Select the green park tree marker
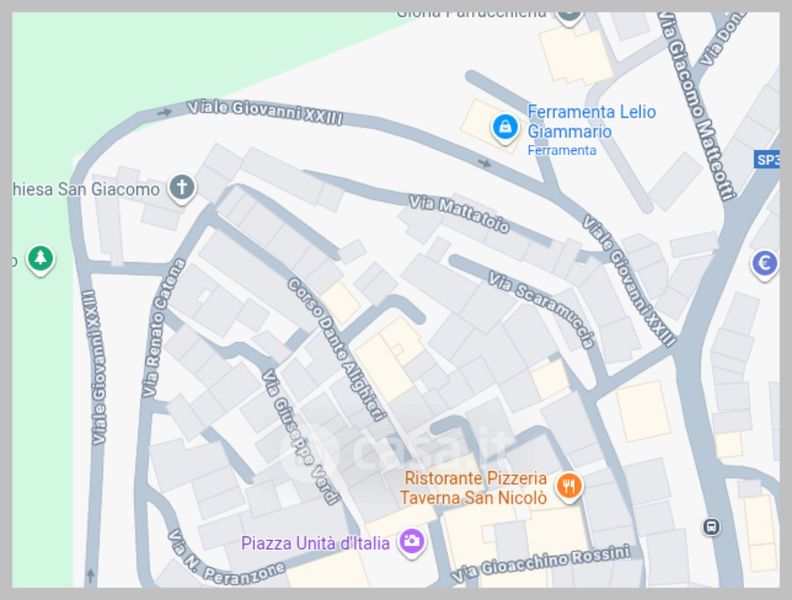Image resolution: width=792 pixels, height=600 pixels. point(41,260)
